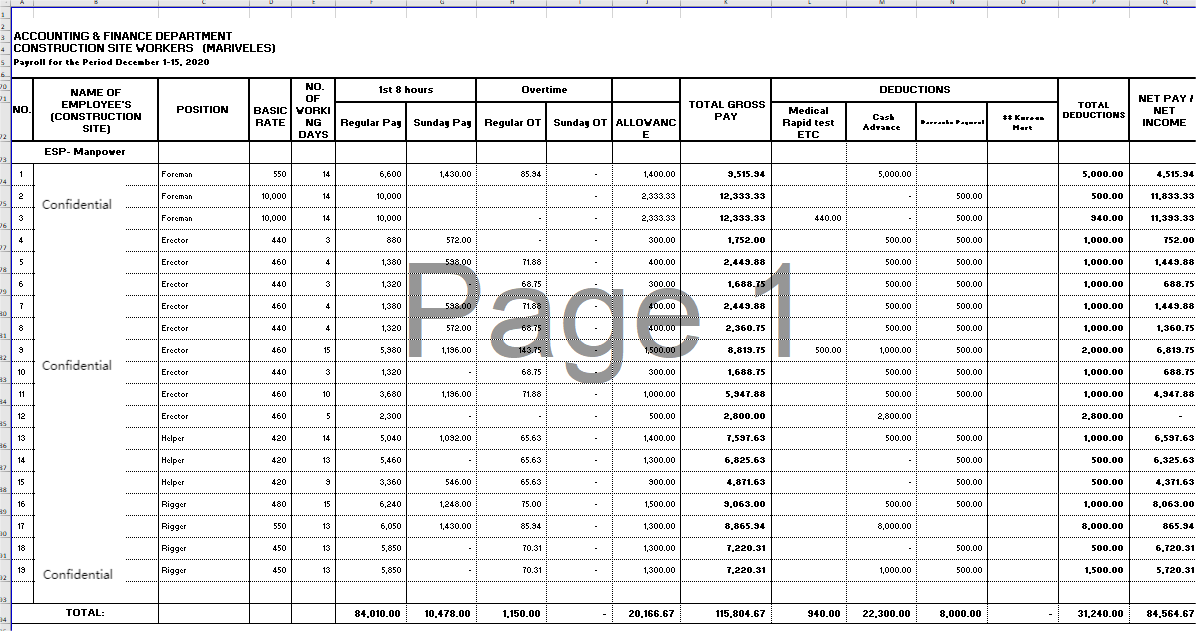Click 'CONSTRUCTION SITE WORKERS (MARIVELES)' heading
Image resolution: width=1196 pixels, height=631 pixels.
pyautogui.click(x=144, y=48)
